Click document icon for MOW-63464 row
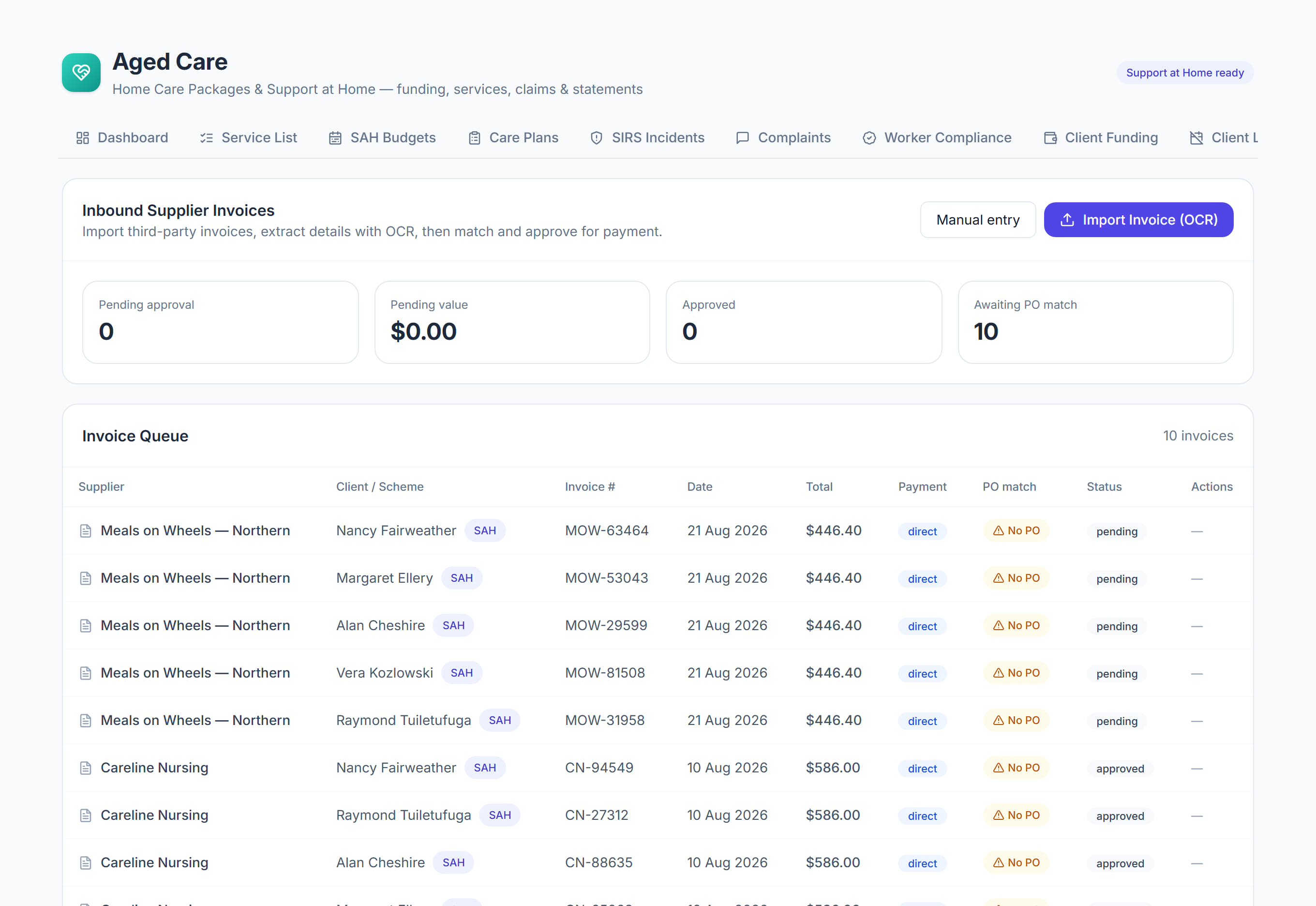 click(x=86, y=531)
